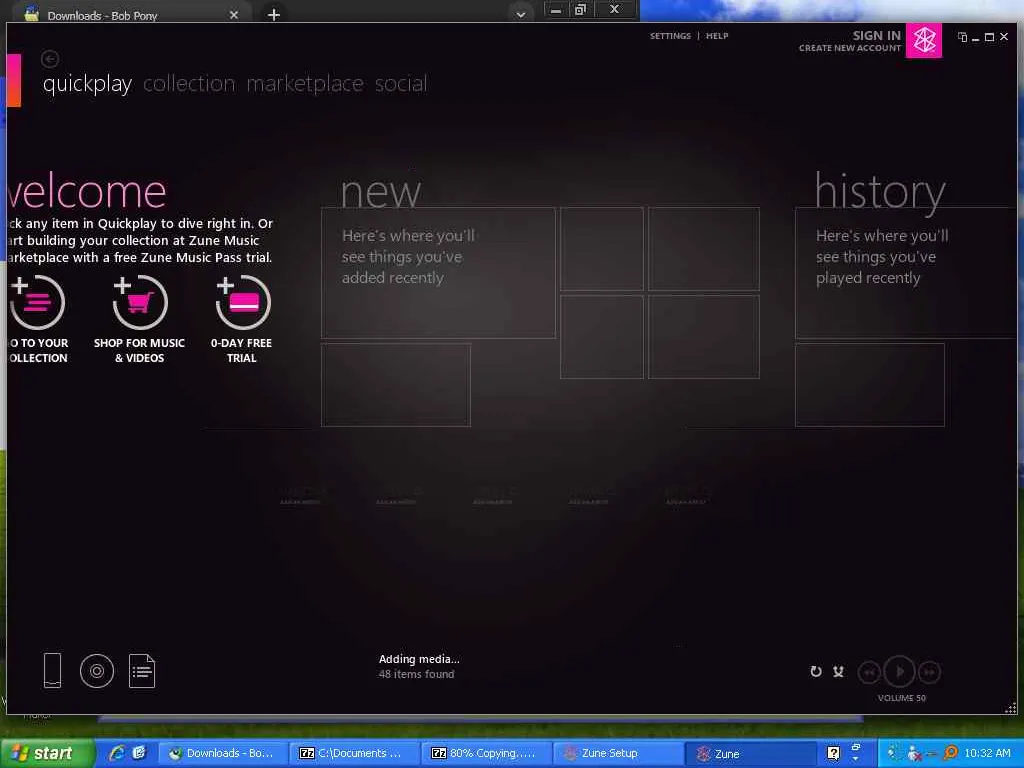Viewport: 1024px width, 768px height.
Task: Click VOLUME 50 control
Action: click(x=901, y=698)
